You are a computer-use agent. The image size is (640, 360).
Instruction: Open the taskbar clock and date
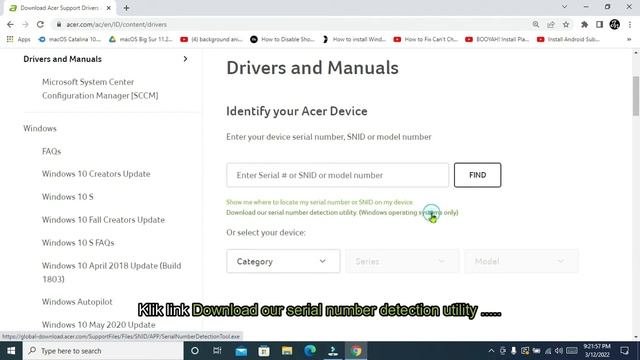point(597,351)
